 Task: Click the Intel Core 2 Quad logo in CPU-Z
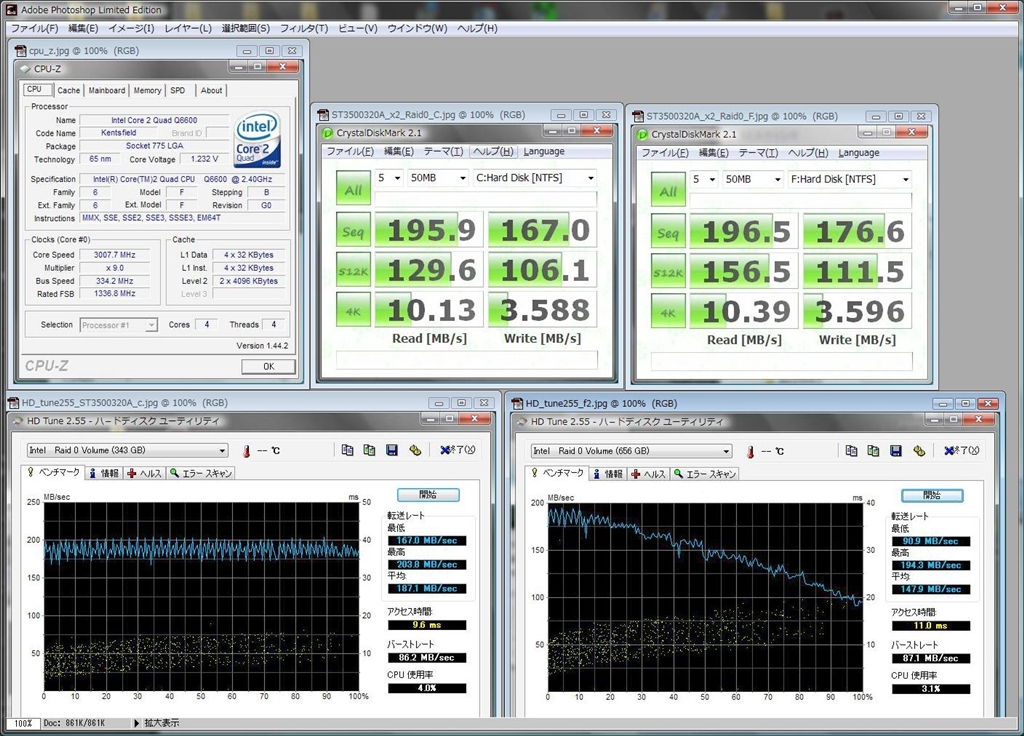pos(257,140)
